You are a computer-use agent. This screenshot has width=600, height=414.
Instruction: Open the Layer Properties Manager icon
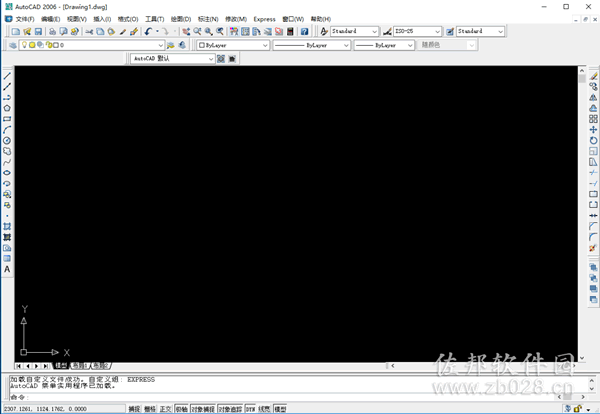click(x=13, y=45)
